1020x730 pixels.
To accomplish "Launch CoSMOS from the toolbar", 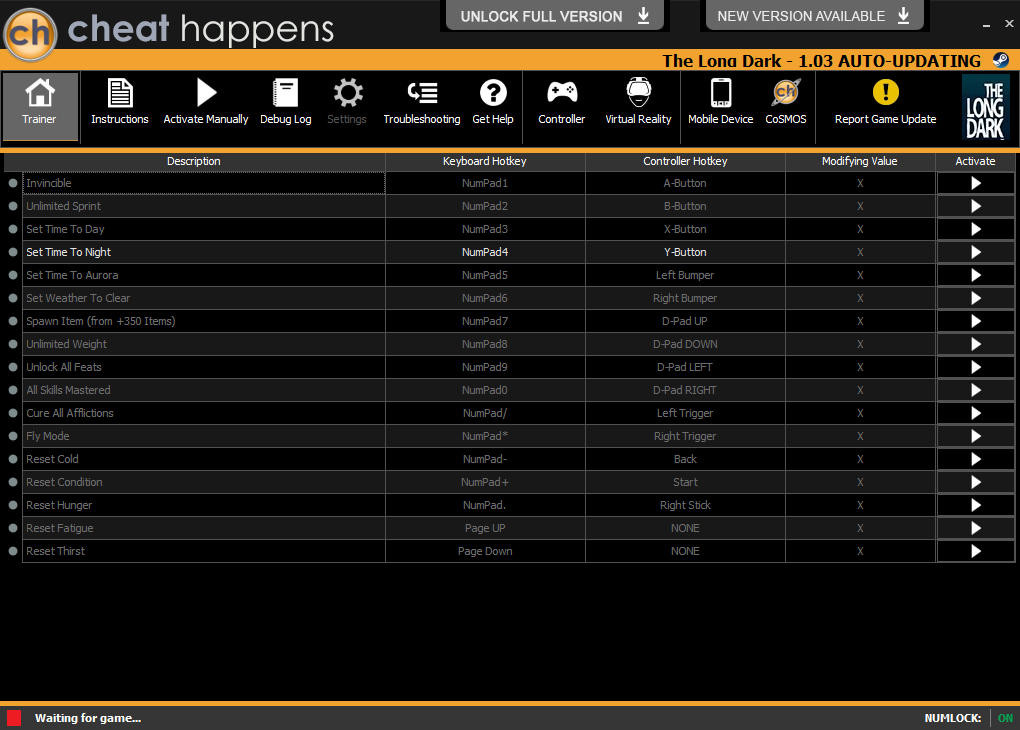I will pyautogui.click(x=786, y=102).
